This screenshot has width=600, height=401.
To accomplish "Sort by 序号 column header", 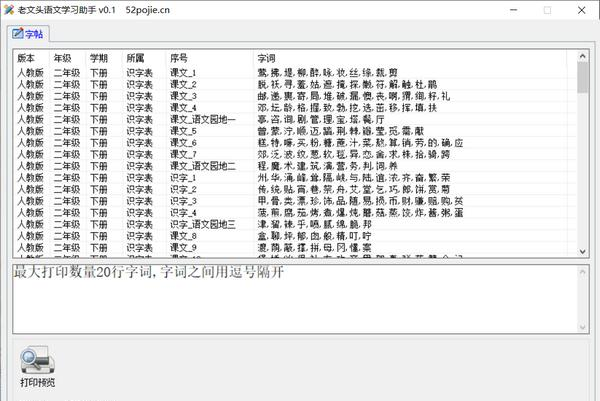I will pyautogui.click(x=209, y=58).
